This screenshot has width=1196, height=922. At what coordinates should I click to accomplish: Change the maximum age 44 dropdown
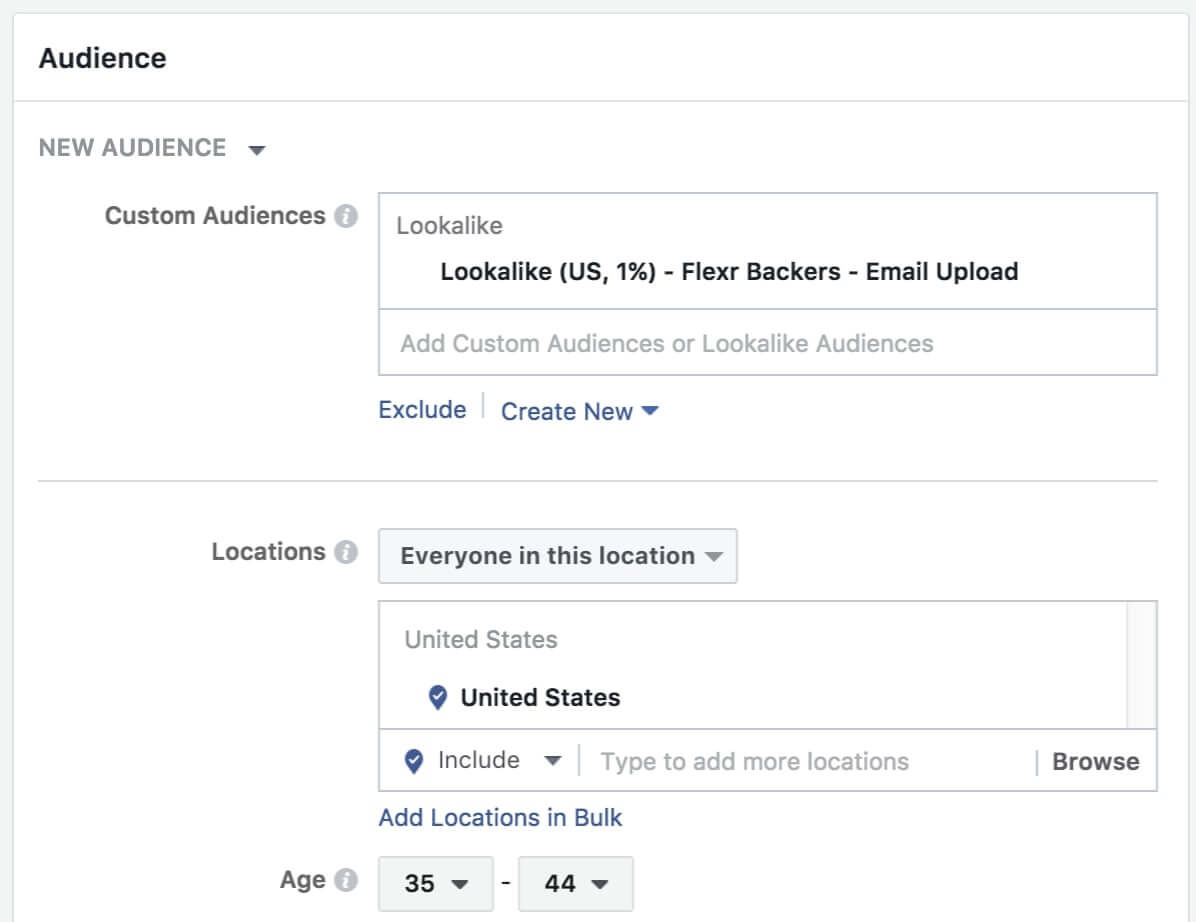(576, 884)
